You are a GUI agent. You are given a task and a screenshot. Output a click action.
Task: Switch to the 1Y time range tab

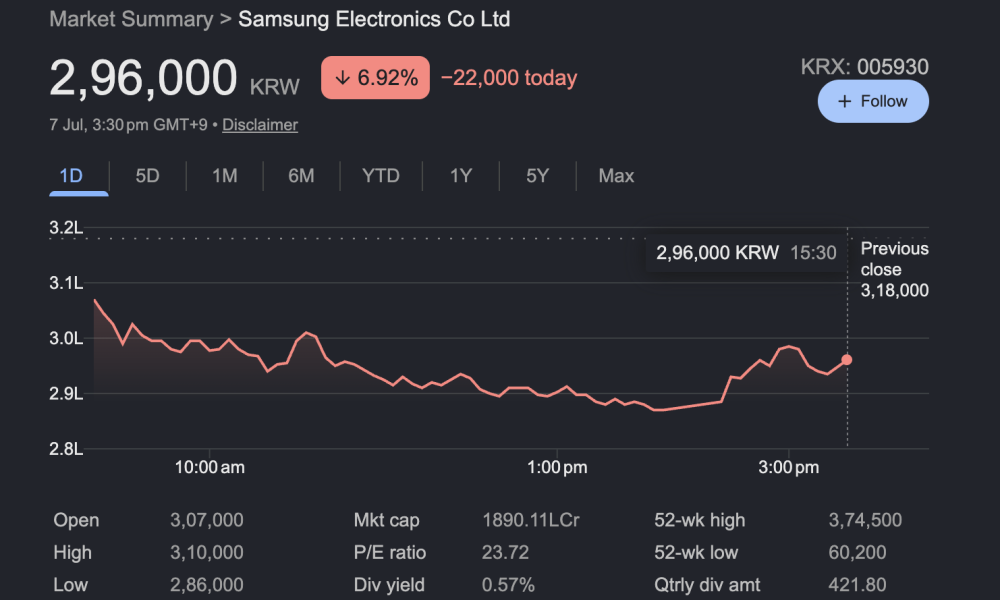coord(460,176)
